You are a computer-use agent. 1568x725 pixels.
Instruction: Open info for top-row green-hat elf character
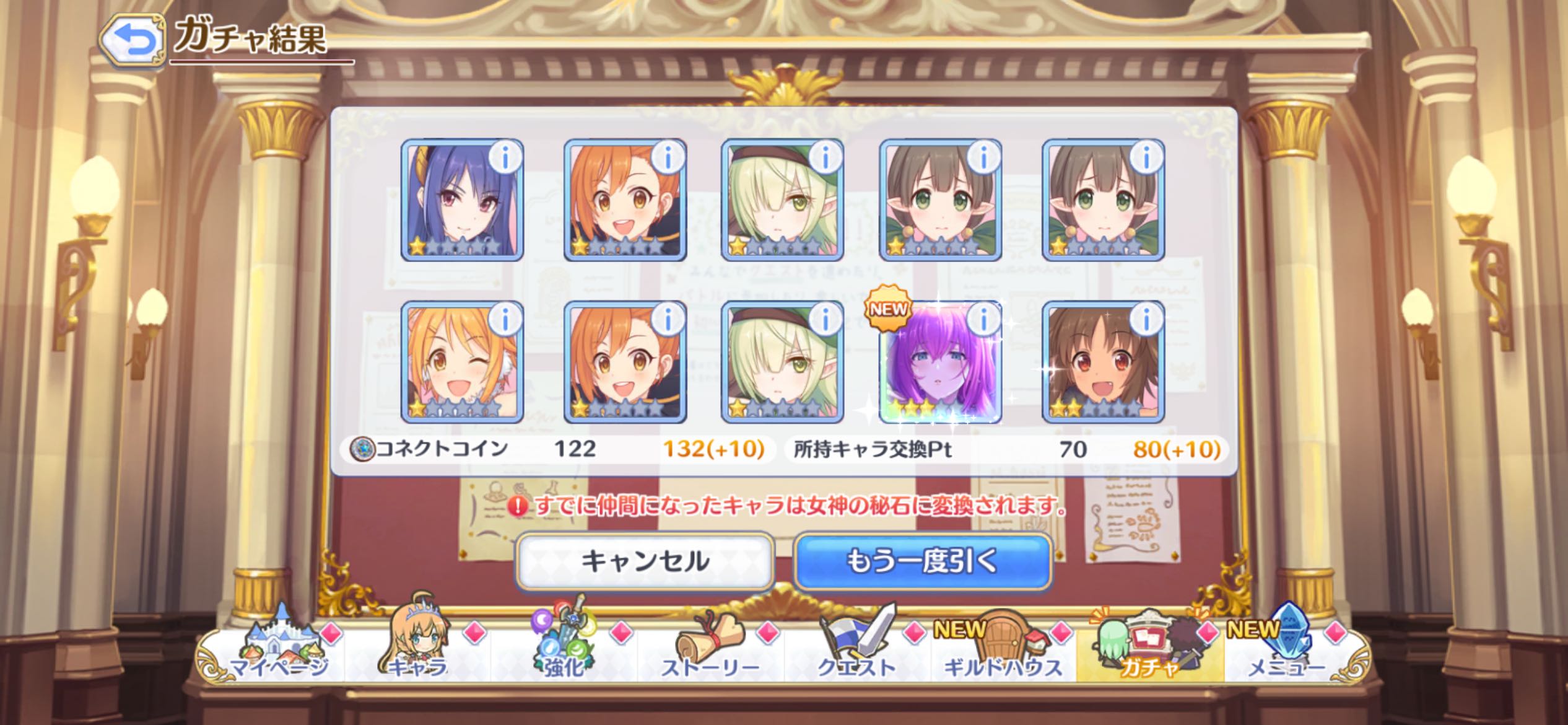[825, 158]
